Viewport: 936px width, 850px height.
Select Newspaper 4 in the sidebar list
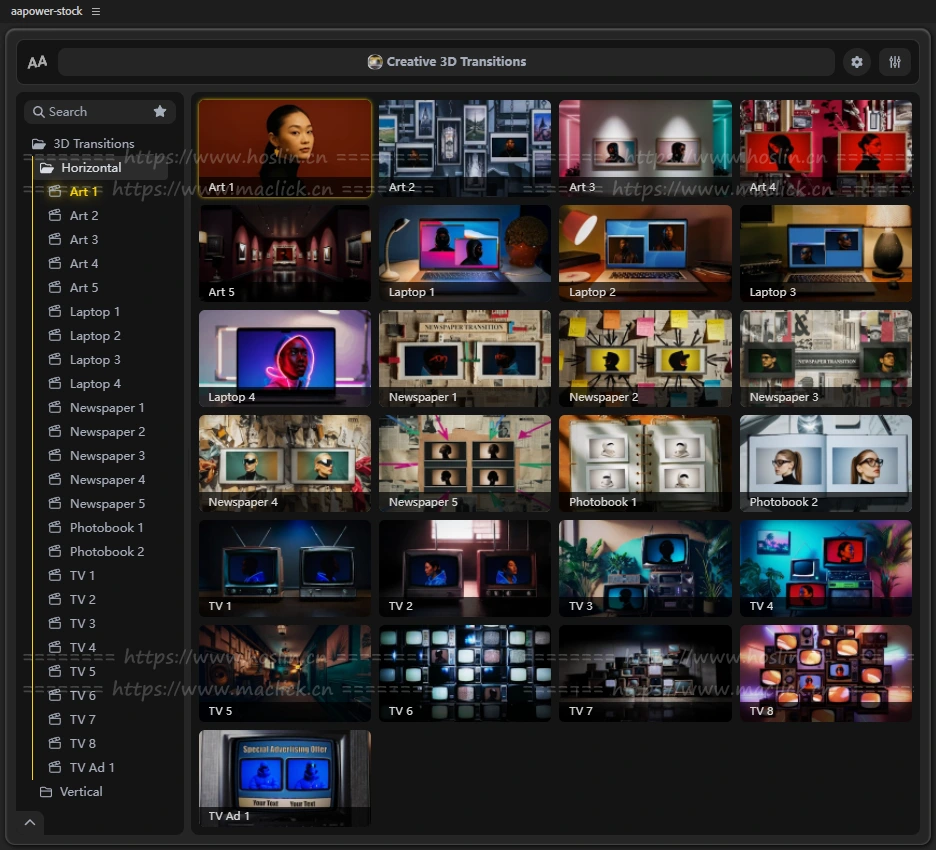(107, 480)
